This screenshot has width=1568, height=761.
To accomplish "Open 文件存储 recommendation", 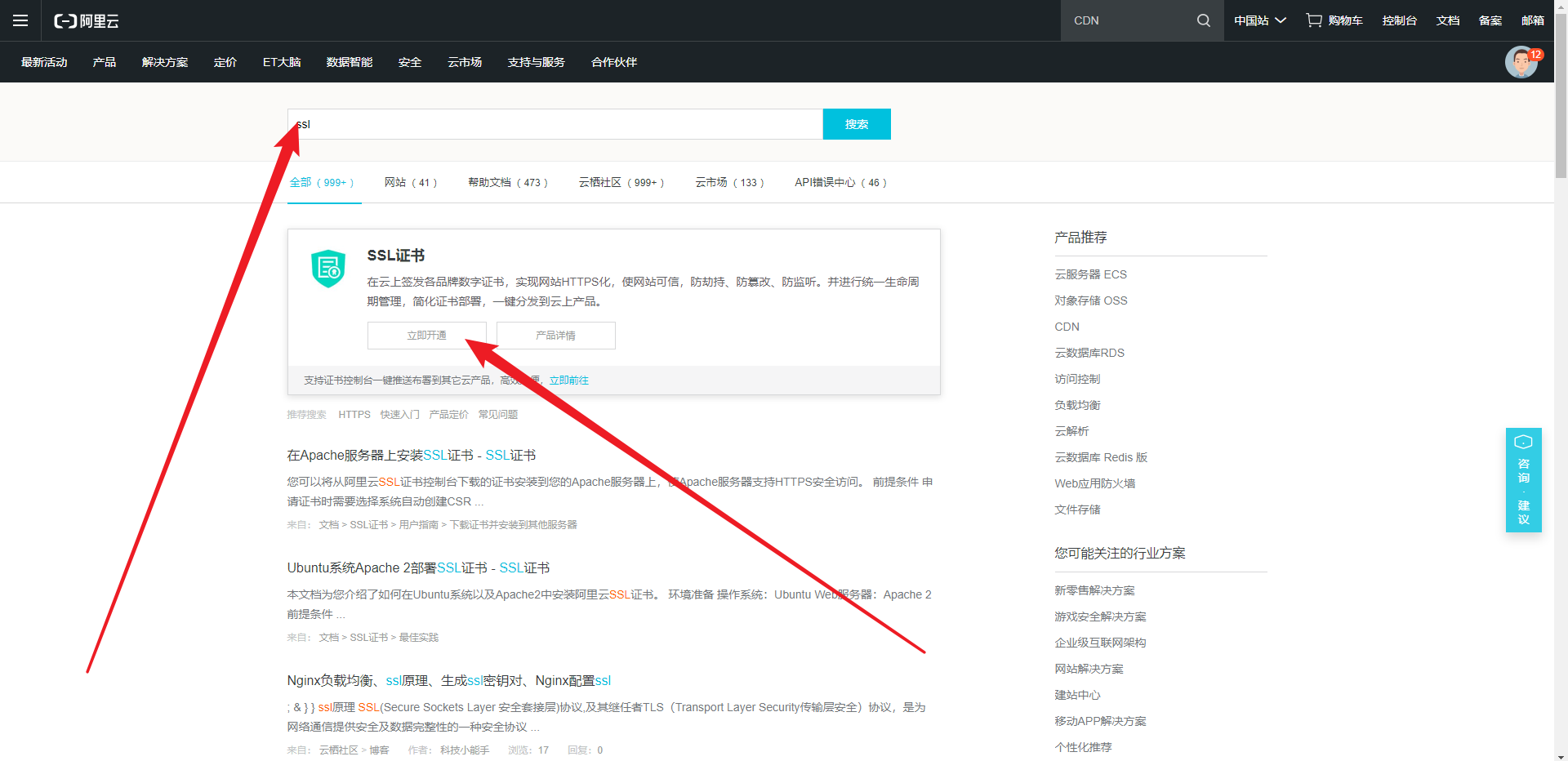I will click(1077, 510).
